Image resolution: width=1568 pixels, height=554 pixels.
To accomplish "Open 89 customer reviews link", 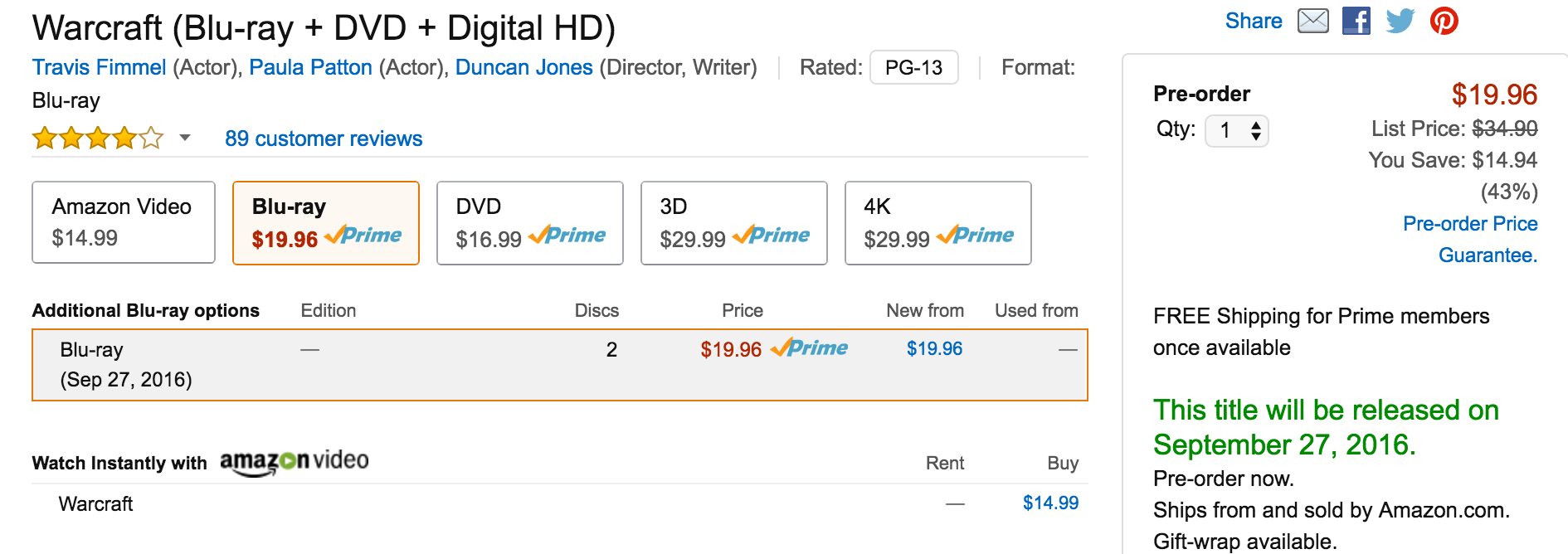I will [324, 138].
